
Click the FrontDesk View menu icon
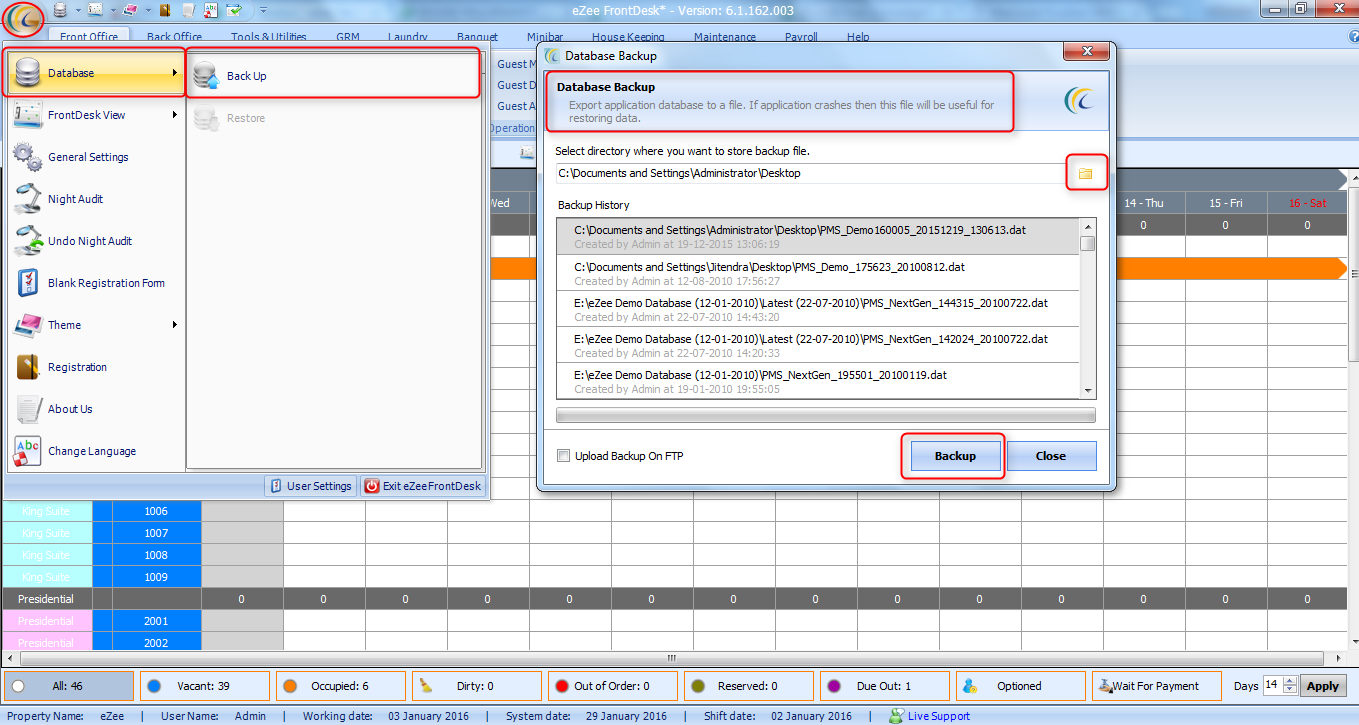(x=28, y=115)
